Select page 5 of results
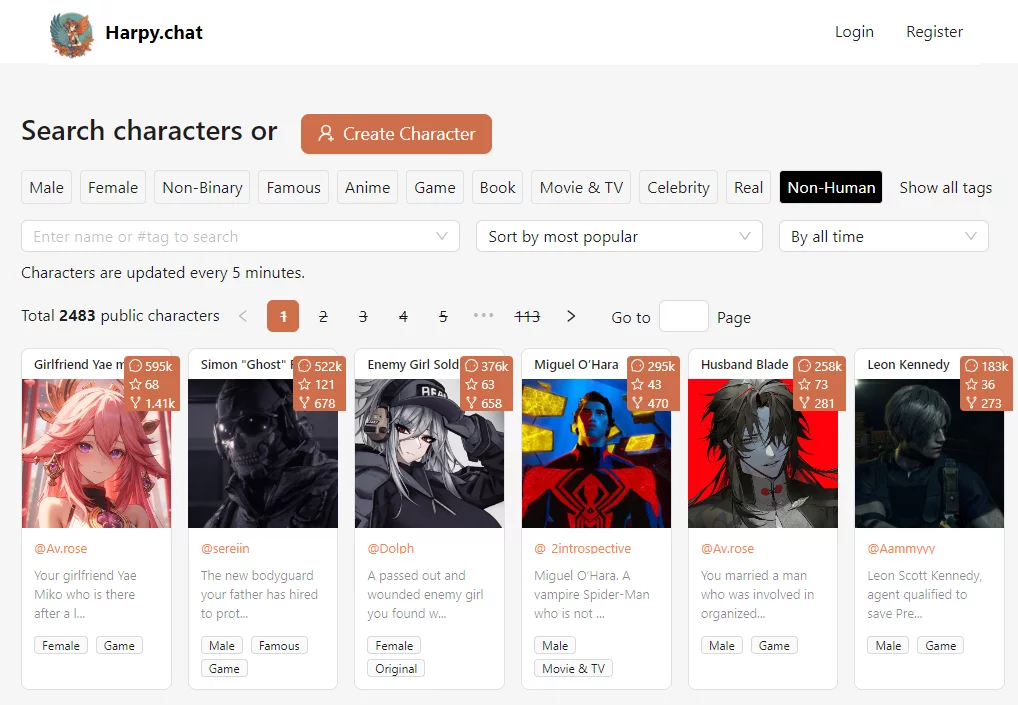This screenshot has height=705, width=1018. 443,316
